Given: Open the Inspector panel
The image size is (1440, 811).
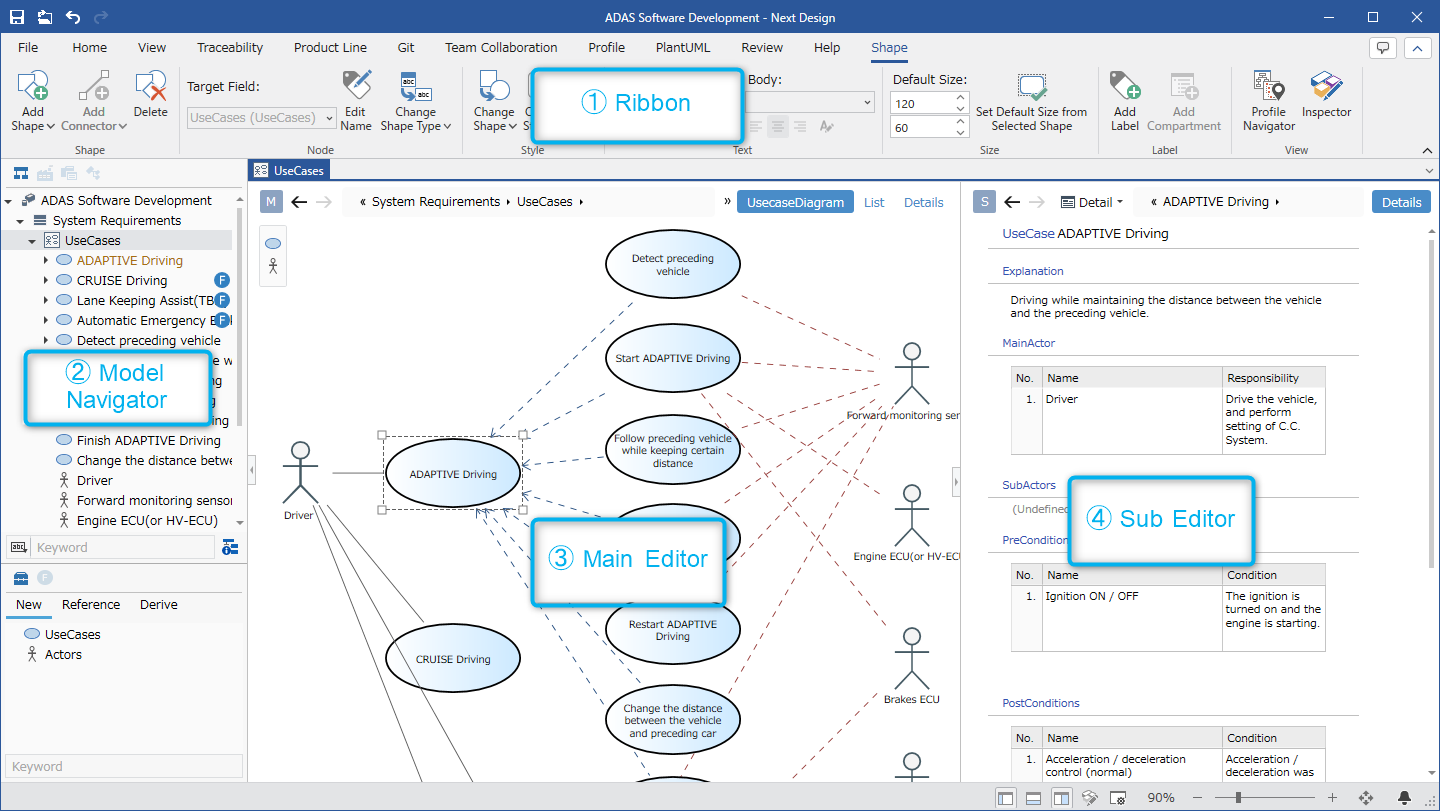Looking at the screenshot, I should [1327, 95].
